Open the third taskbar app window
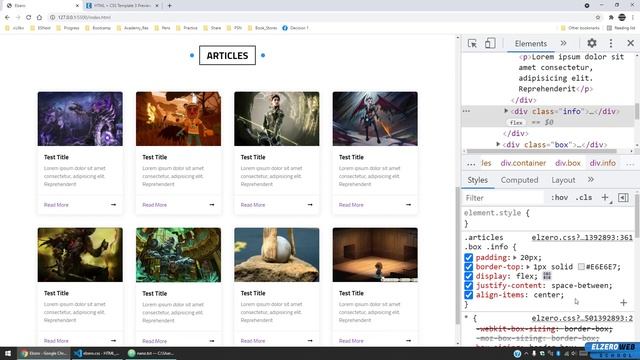The height and width of the screenshot is (360, 640). (x=151, y=353)
